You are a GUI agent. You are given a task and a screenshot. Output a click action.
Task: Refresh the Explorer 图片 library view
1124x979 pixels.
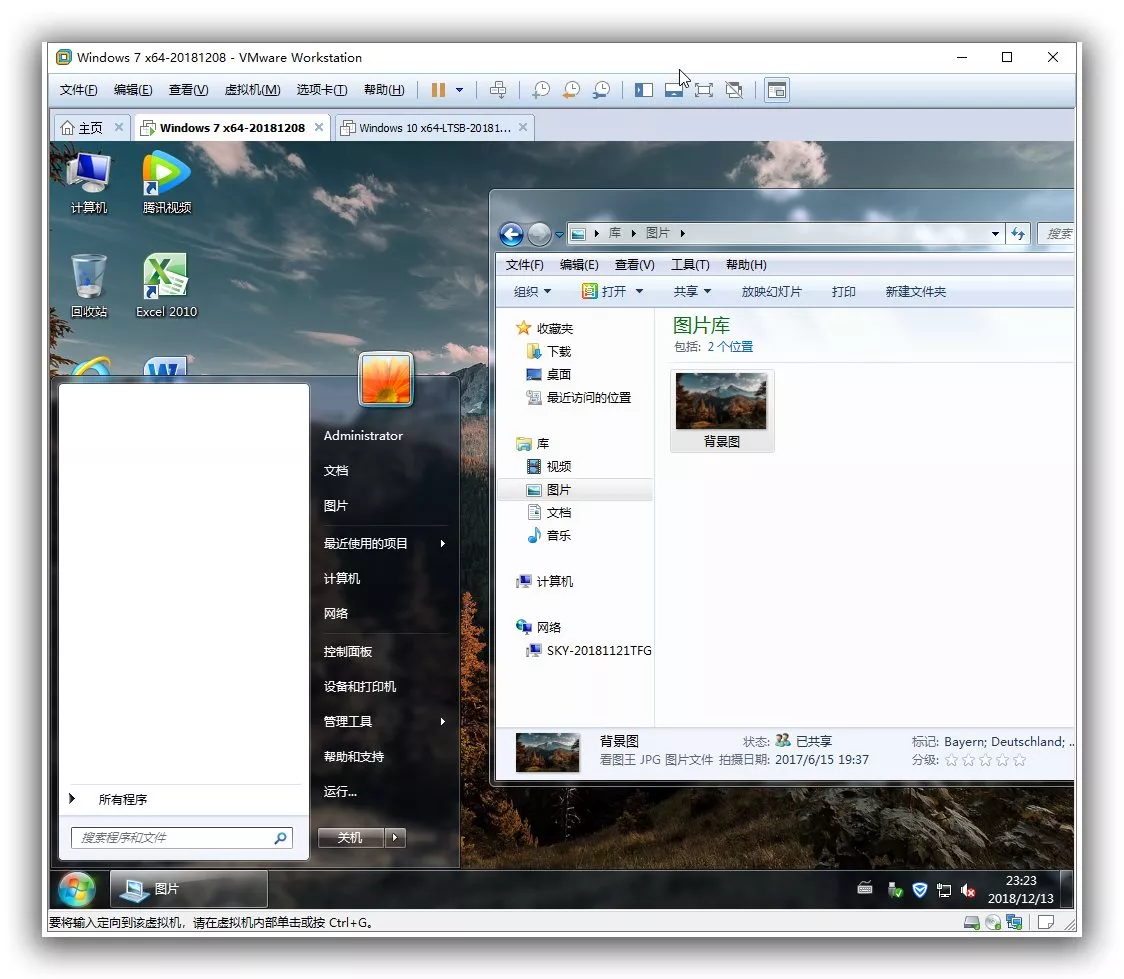click(x=1018, y=234)
